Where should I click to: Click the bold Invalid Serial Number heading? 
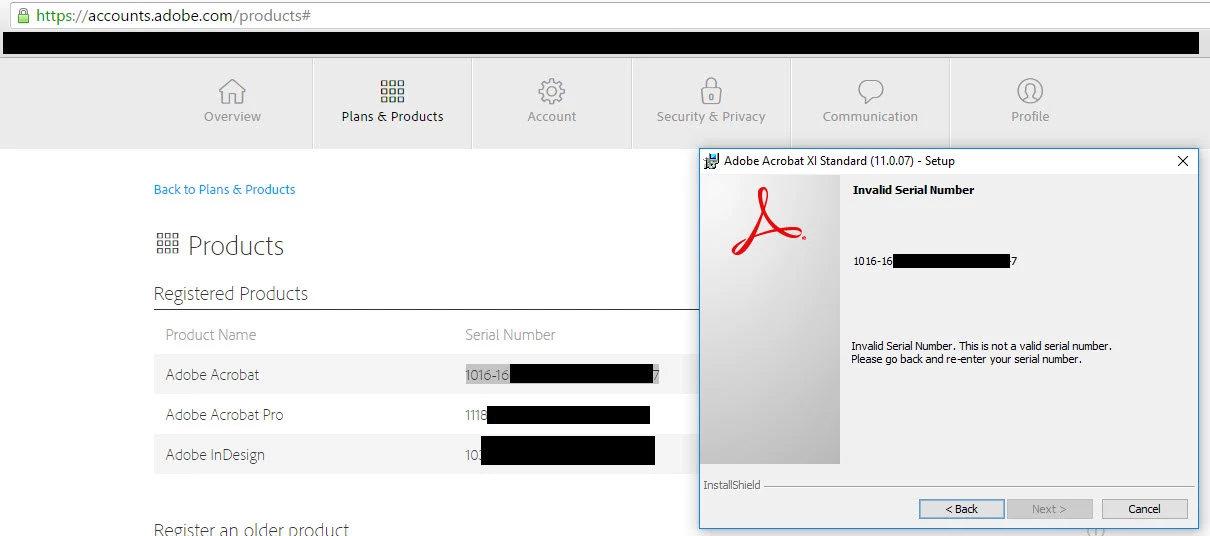point(913,190)
